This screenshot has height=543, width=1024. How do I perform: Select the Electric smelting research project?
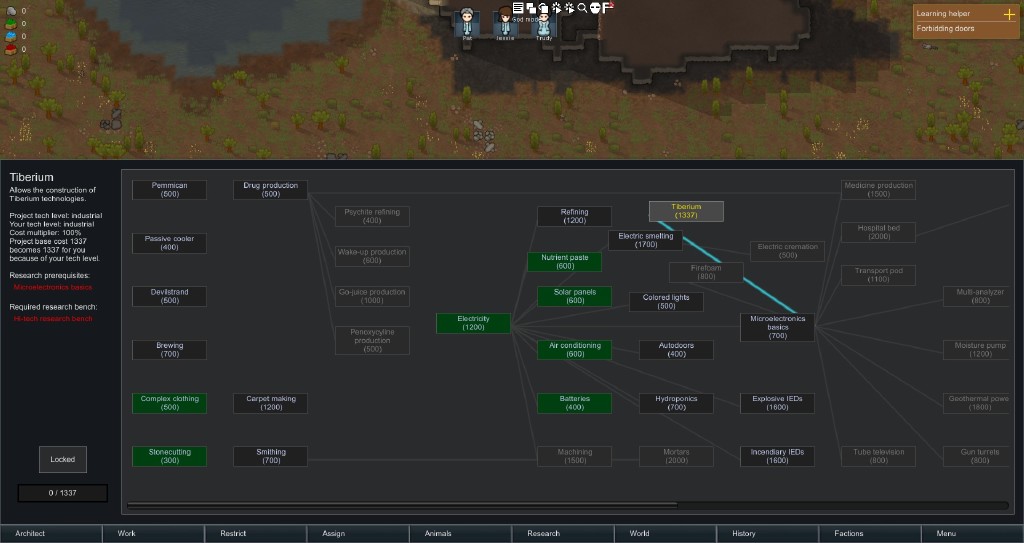pyautogui.click(x=645, y=240)
